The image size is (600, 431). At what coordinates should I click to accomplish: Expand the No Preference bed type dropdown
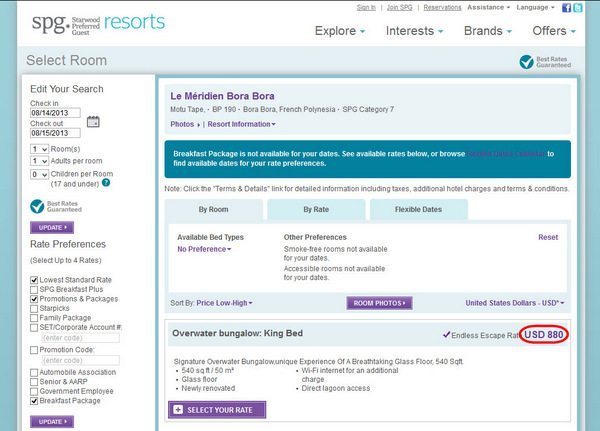pos(204,249)
